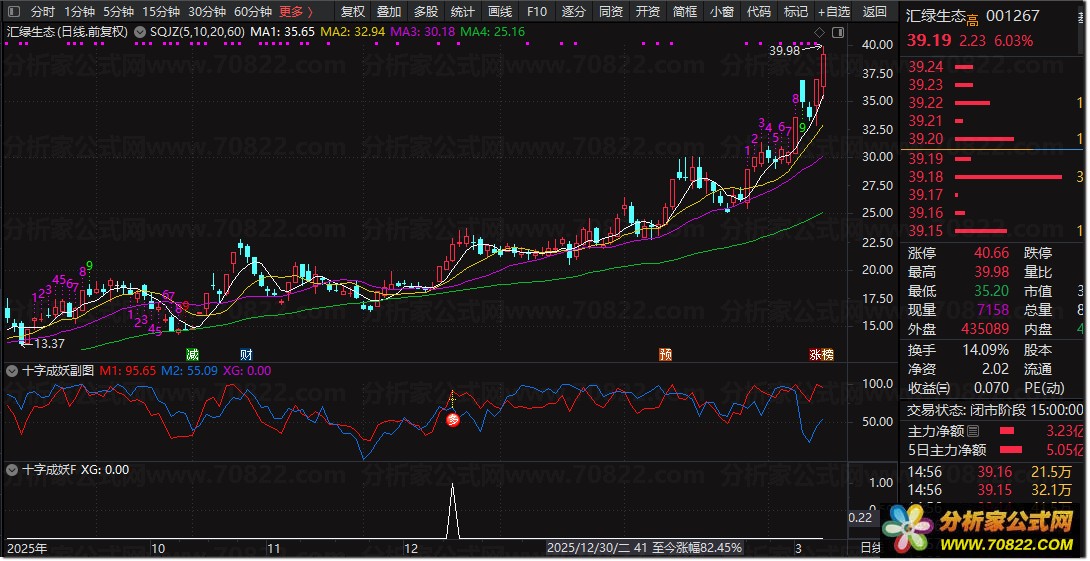Switch to the 15分钟 period tab
Viewport: 1090px width, 561px height.
pyautogui.click(x=161, y=12)
